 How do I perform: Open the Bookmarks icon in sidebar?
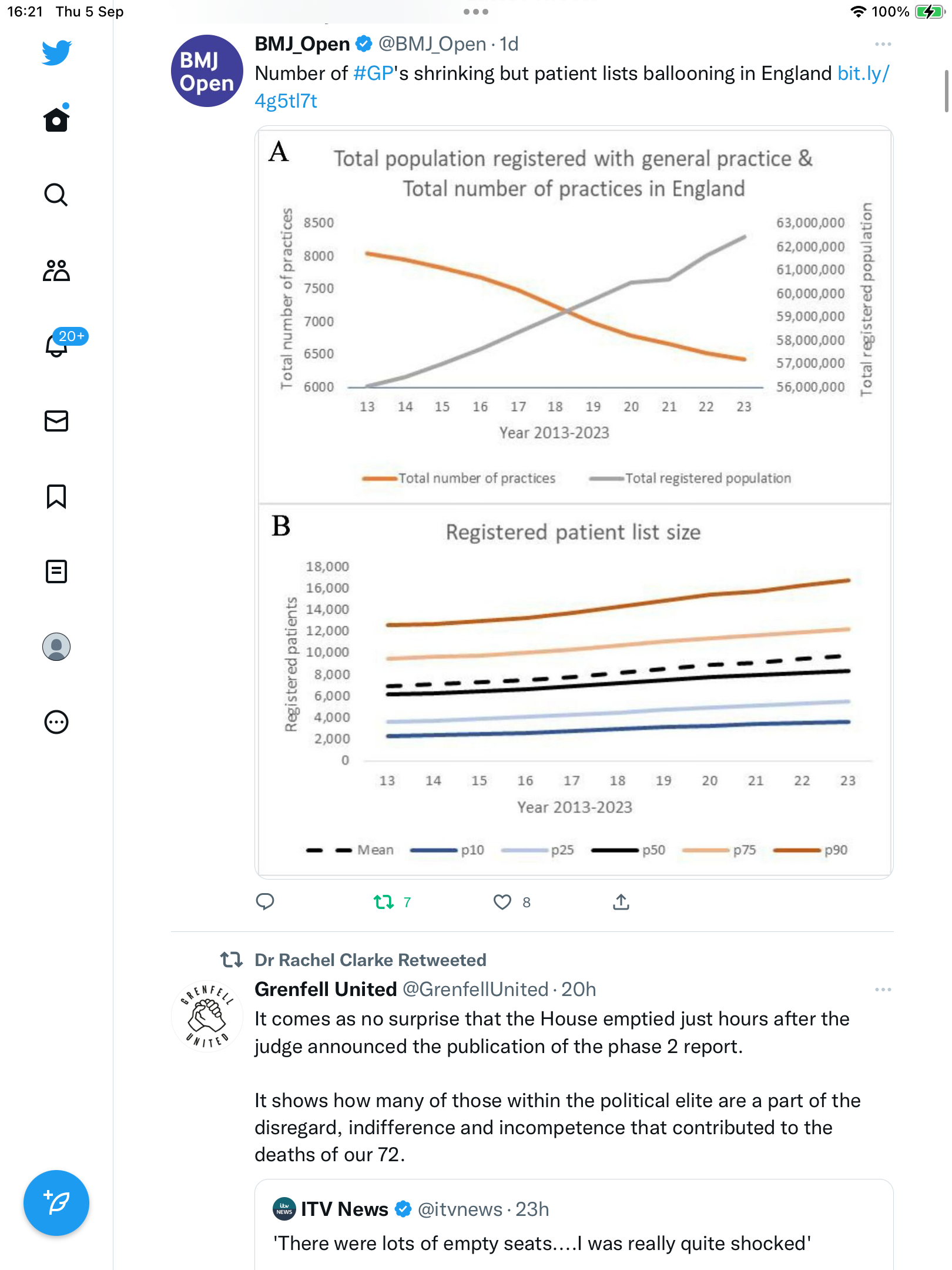pyautogui.click(x=56, y=496)
